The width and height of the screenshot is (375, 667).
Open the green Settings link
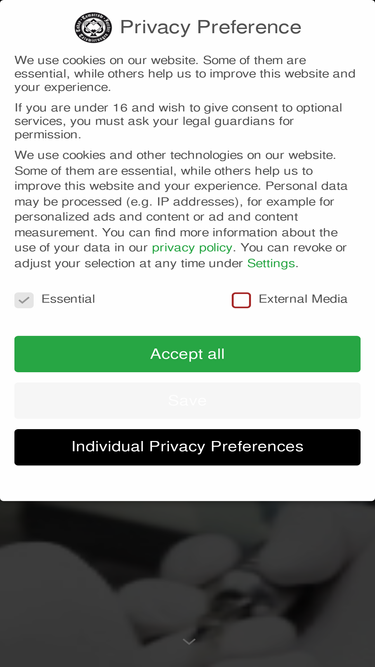pyautogui.click(x=271, y=263)
